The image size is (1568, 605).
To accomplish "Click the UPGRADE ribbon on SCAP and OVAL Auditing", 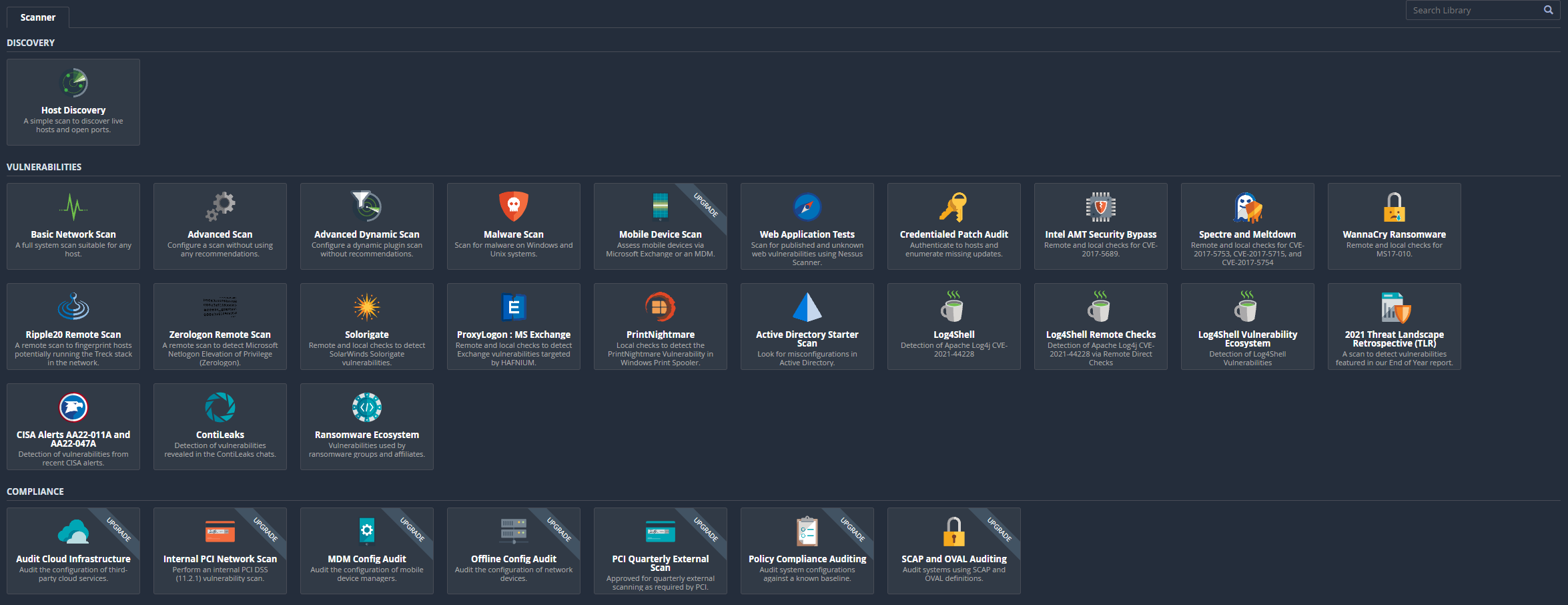I will (1000, 530).
